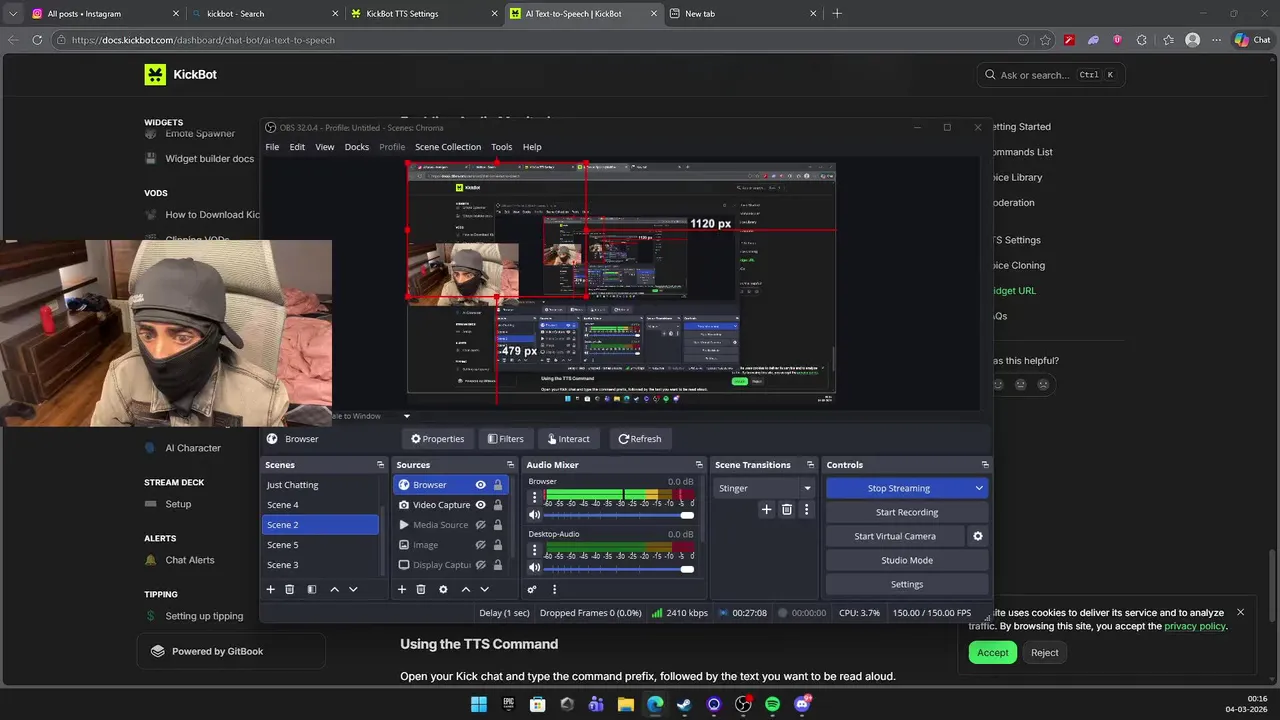1280x720 pixels.
Task: Remove scene transition with trash icon
Action: click(787, 509)
